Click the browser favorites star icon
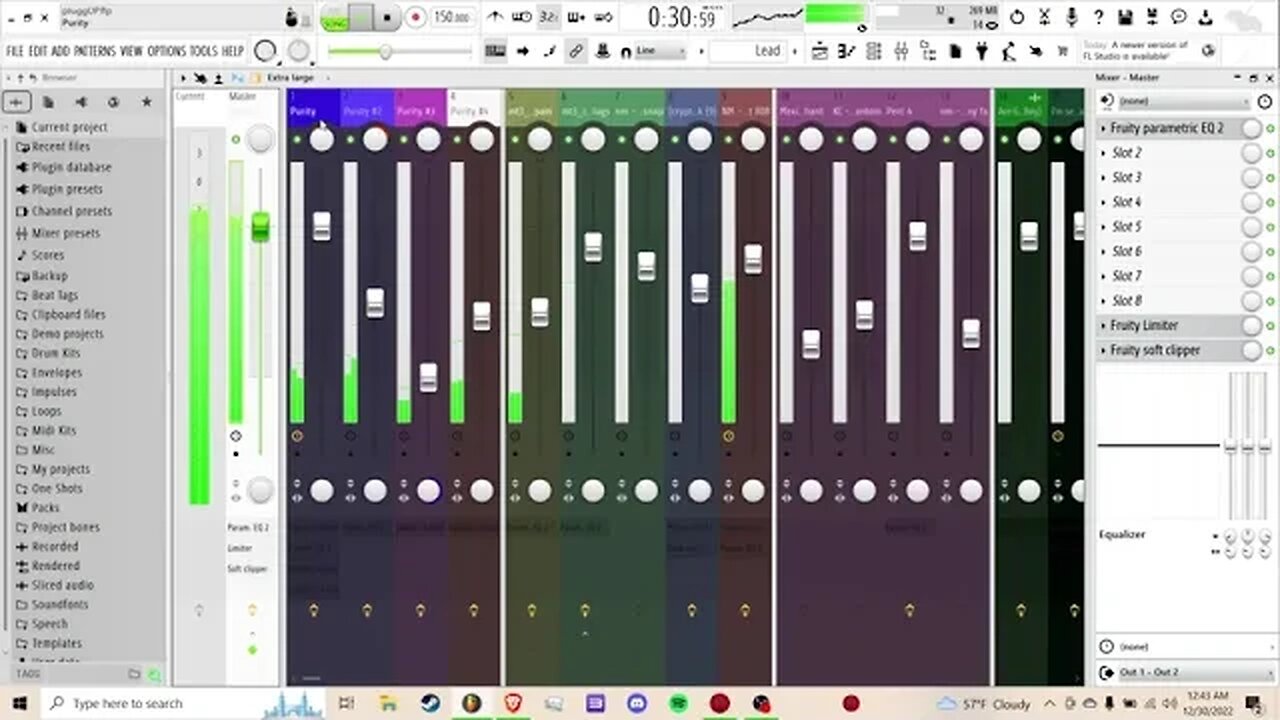The width and height of the screenshot is (1280, 720). (147, 102)
